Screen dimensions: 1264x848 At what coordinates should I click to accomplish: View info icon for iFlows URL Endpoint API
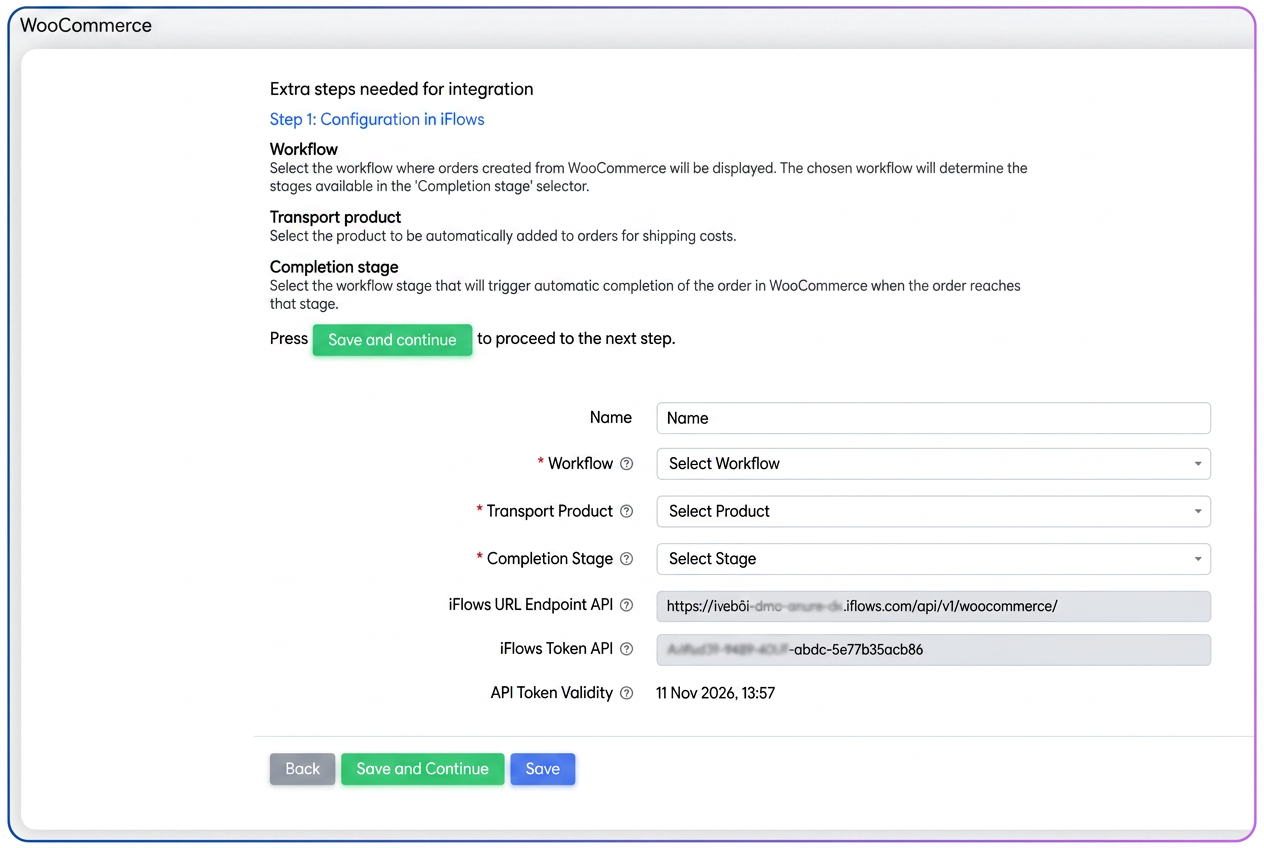click(x=627, y=605)
